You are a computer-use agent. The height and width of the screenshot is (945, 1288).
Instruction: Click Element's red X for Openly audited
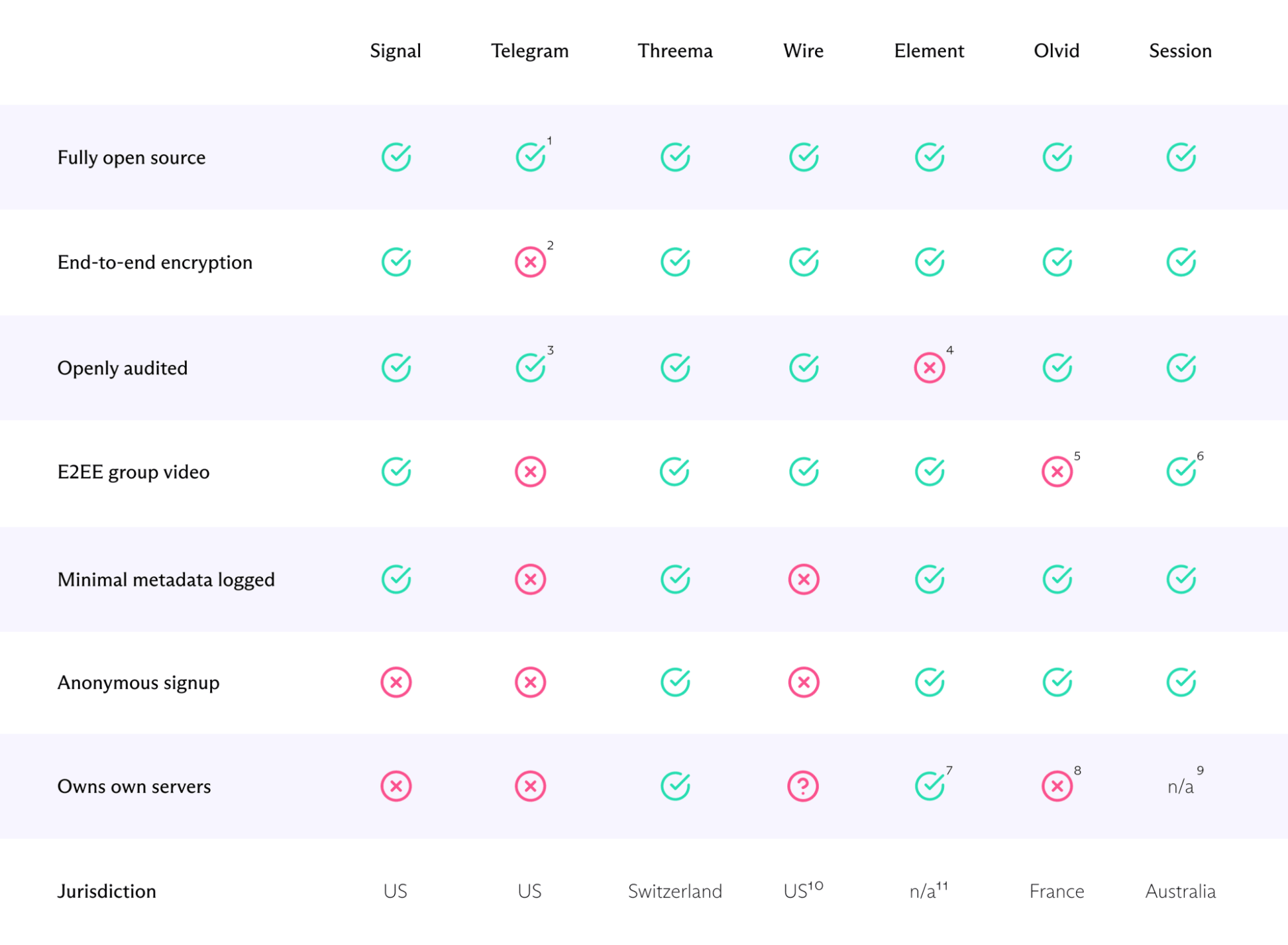pyautogui.click(x=929, y=368)
